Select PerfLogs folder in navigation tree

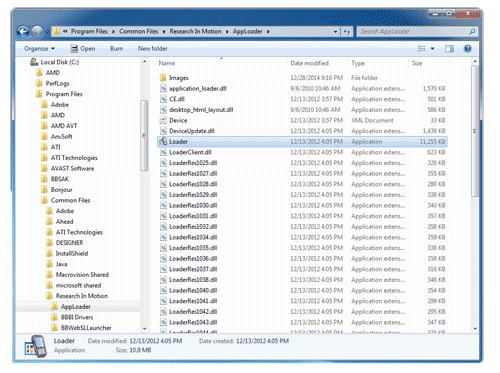[x=53, y=83]
